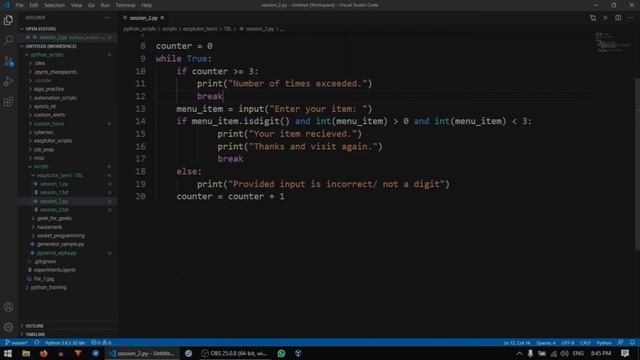The width and height of the screenshot is (640, 360).
Task: Open the Search view in activity bar
Action: point(8,40)
